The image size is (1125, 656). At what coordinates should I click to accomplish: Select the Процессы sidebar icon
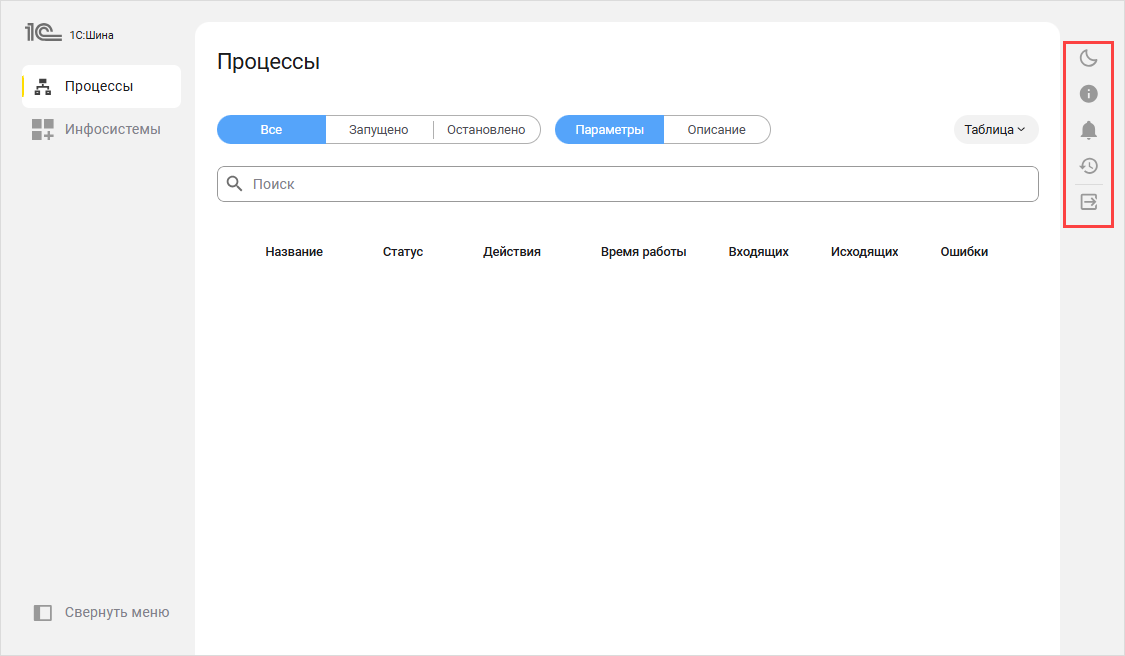(42, 86)
